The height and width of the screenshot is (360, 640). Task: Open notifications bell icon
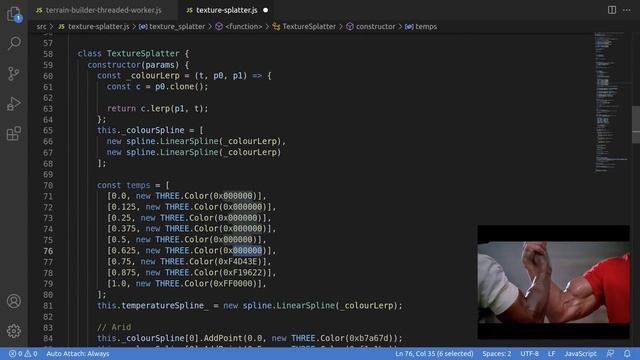(x=627, y=354)
